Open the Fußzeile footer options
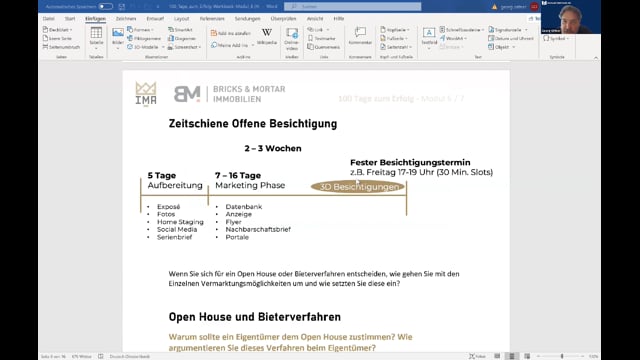This screenshot has height=360, width=640. point(393,38)
